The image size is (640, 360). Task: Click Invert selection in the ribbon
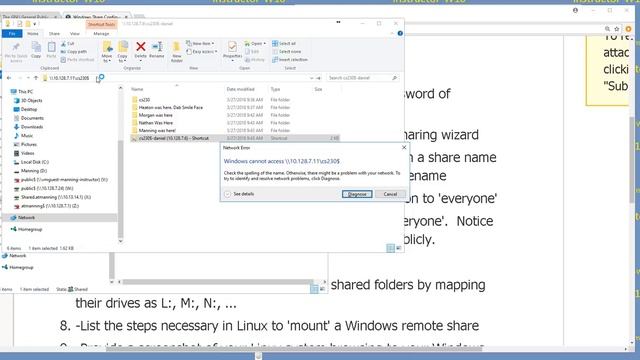(290, 60)
